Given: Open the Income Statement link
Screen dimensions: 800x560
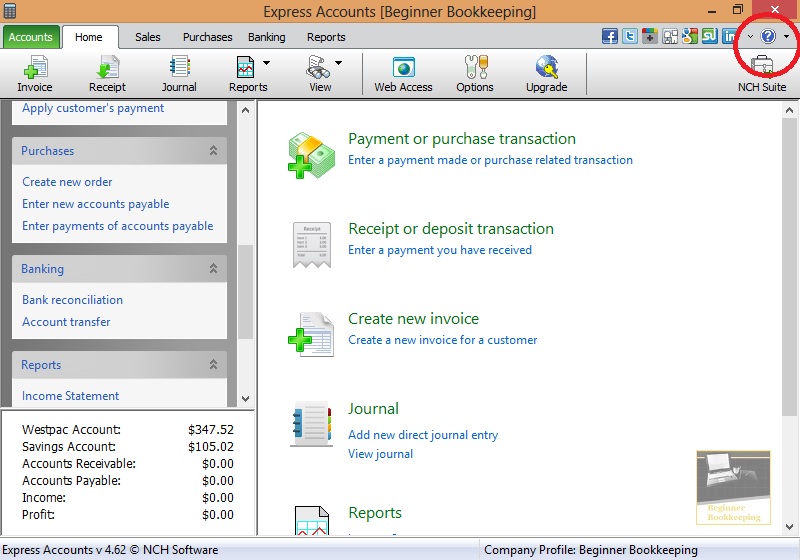Looking at the screenshot, I should tap(70, 396).
